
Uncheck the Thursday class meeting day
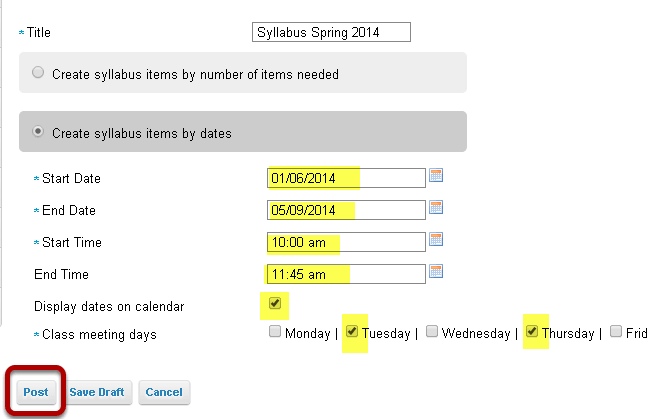[x=532, y=331]
